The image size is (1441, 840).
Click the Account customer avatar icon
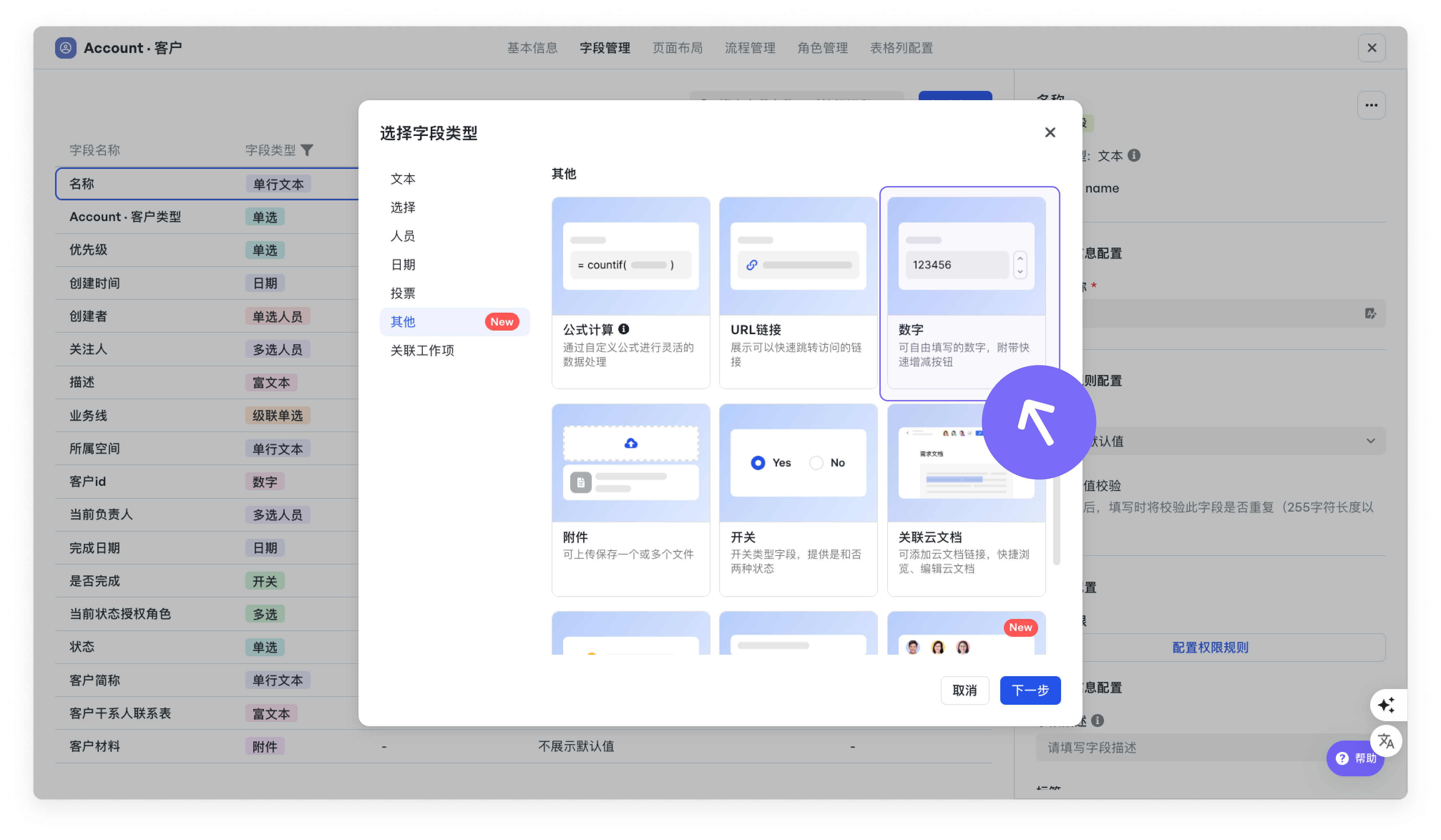click(66, 48)
